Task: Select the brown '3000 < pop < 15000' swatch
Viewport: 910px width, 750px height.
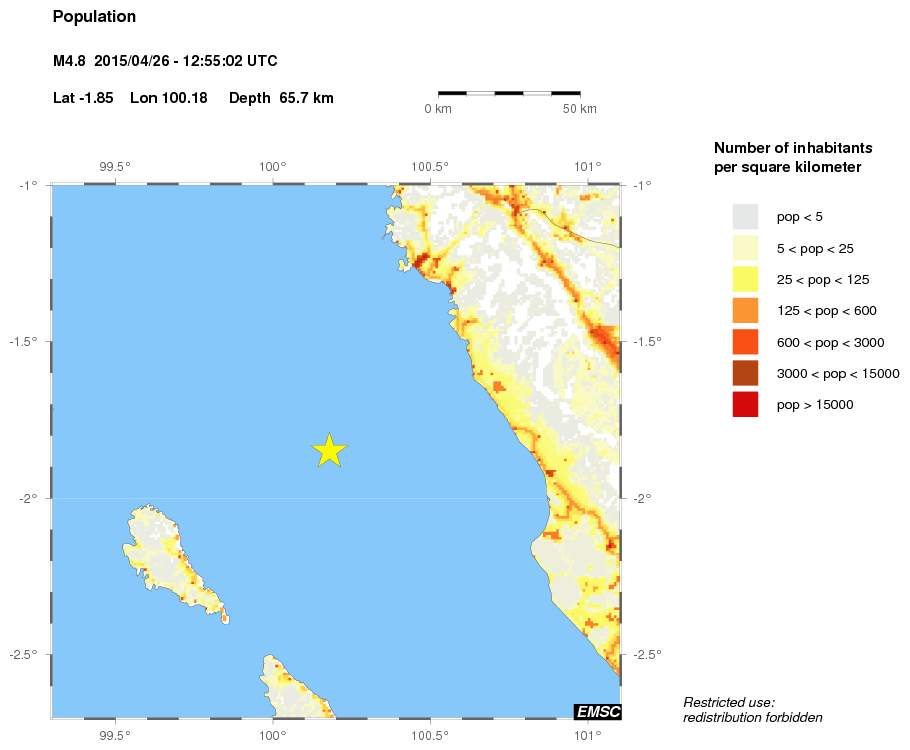Action: pyautogui.click(x=745, y=373)
